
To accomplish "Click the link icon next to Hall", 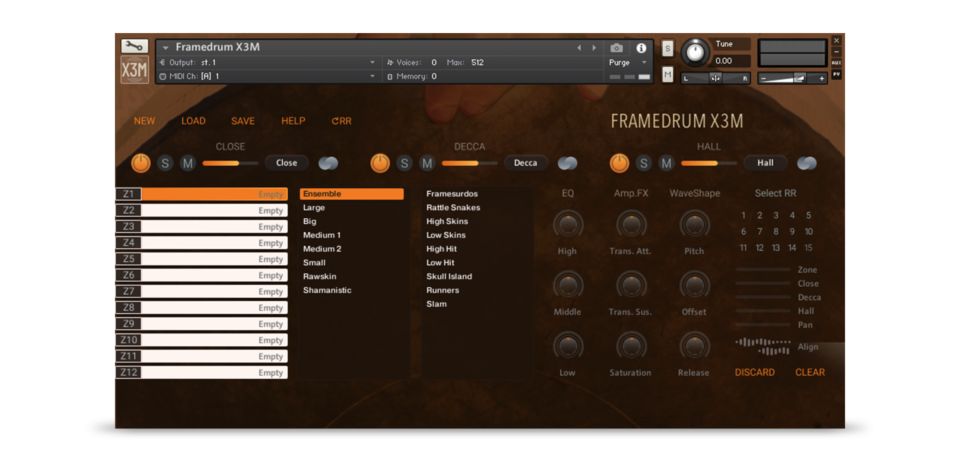I will (x=807, y=163).
